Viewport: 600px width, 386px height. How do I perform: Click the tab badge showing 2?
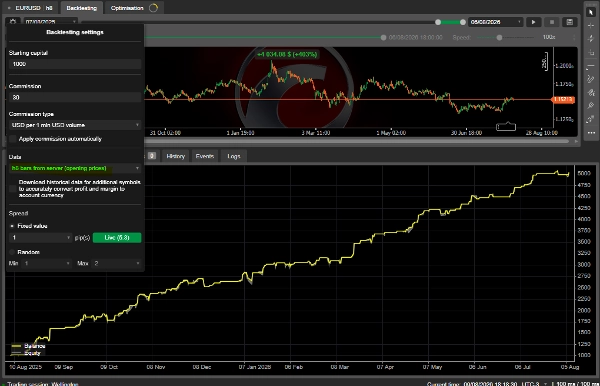[152, 156]
